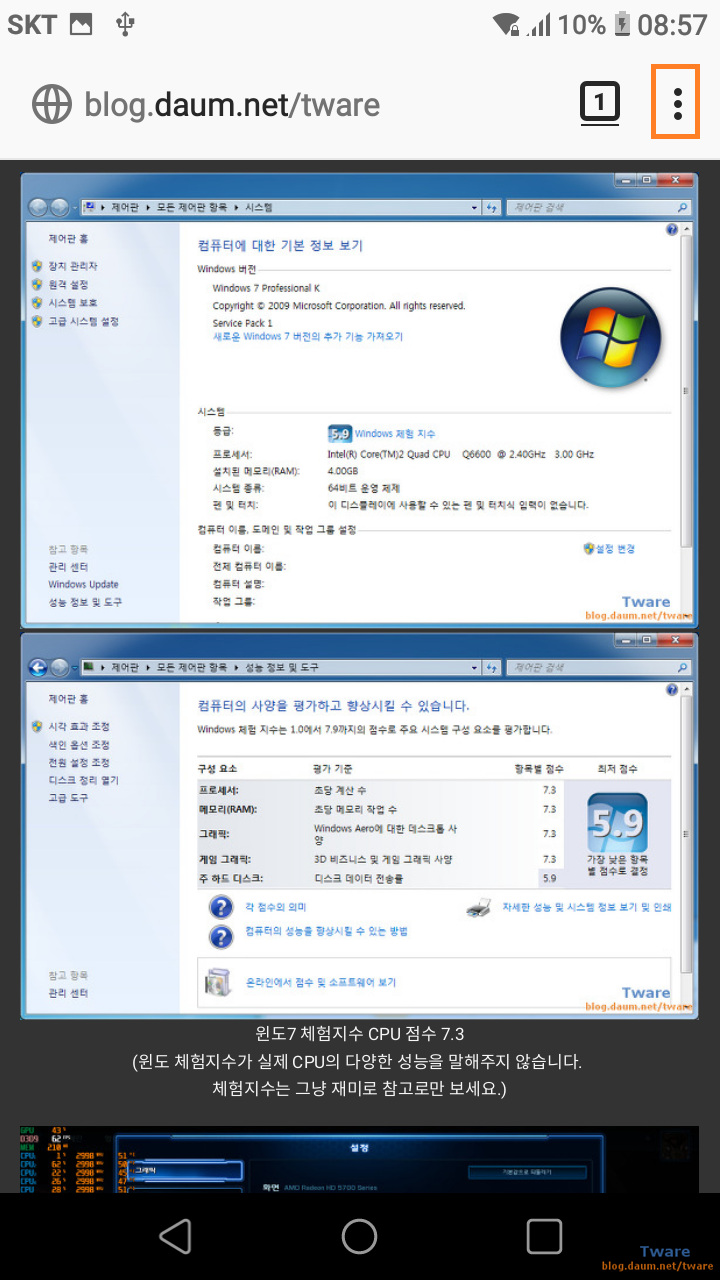The width and height of the screenshot is (720, 1280).
Task: Click help icon in 성능 정보 및 도구 window
Action: 672,689
